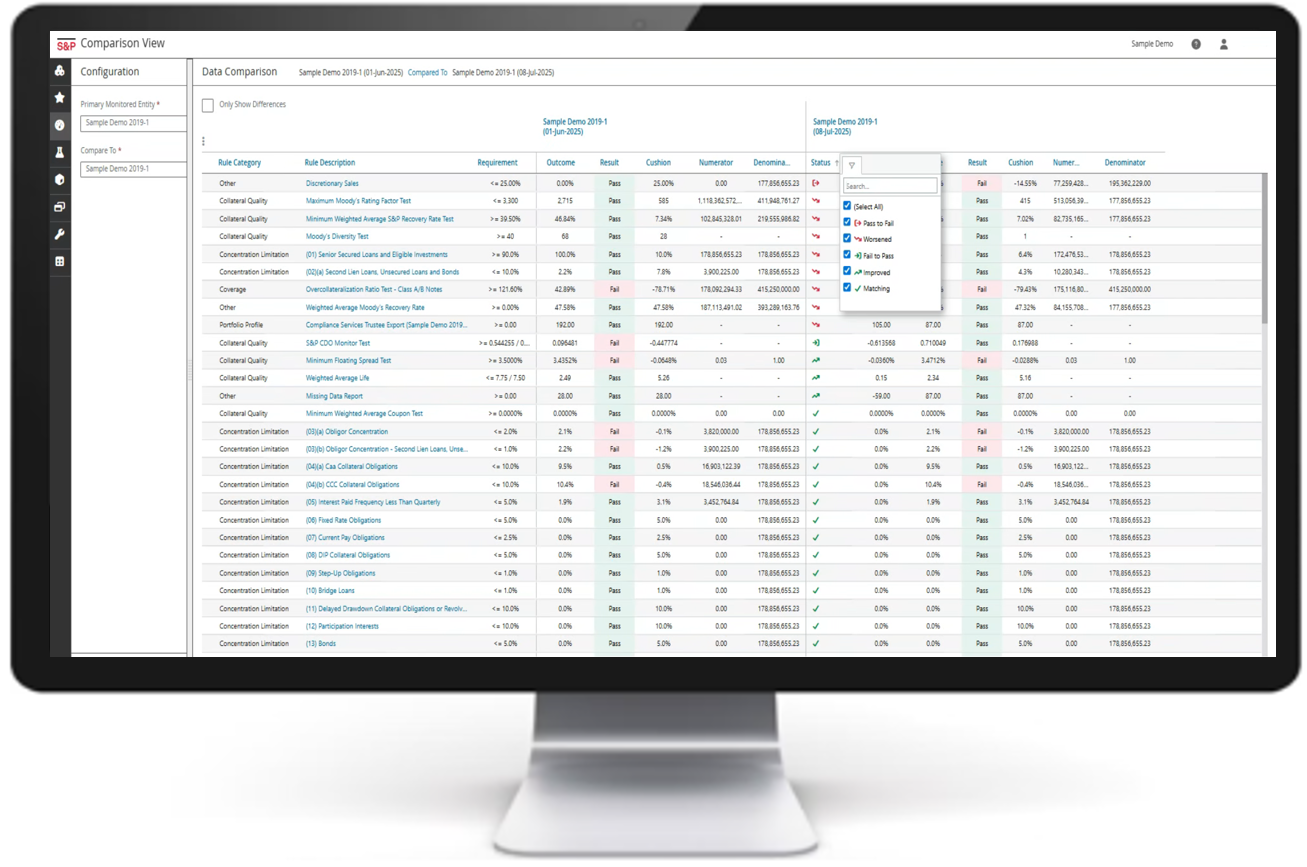Uncheck the (Select All) filter checkbox
1307x867 pixels.
(x=847, y=206)
